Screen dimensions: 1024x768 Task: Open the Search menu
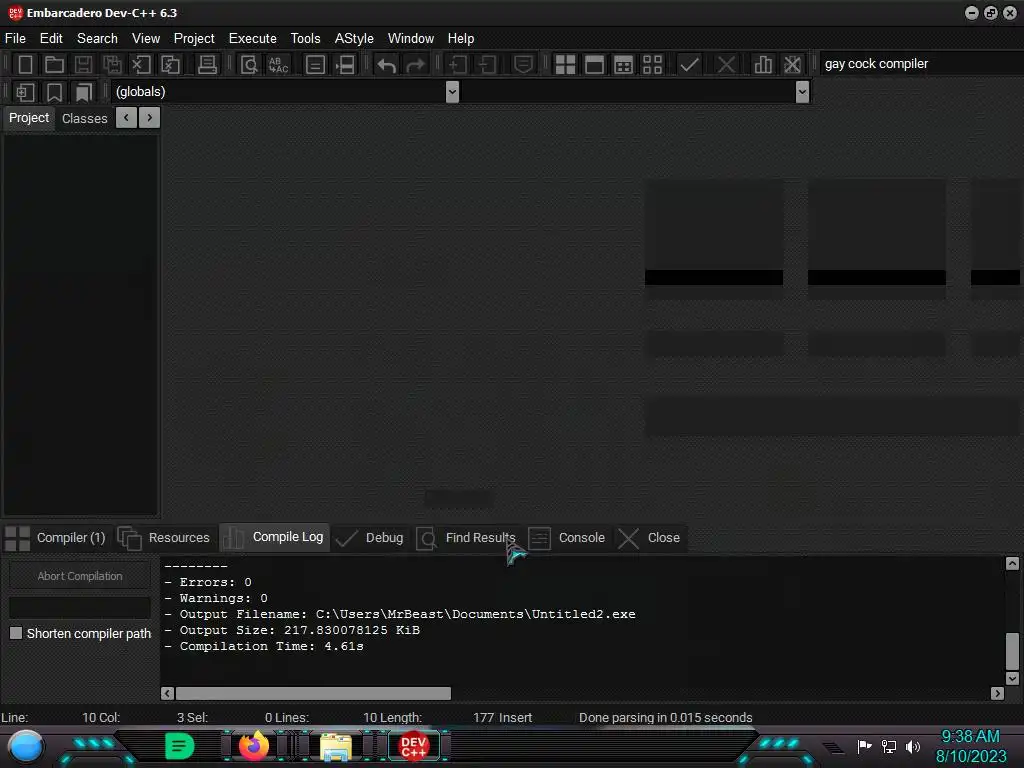click(97, 39)
